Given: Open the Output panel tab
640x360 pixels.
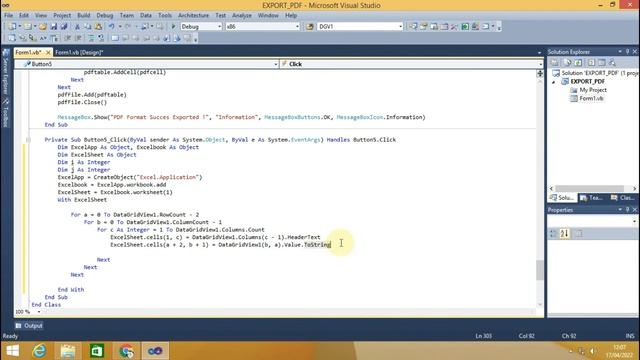Looking at the screenshot, I should pos(29,326).
